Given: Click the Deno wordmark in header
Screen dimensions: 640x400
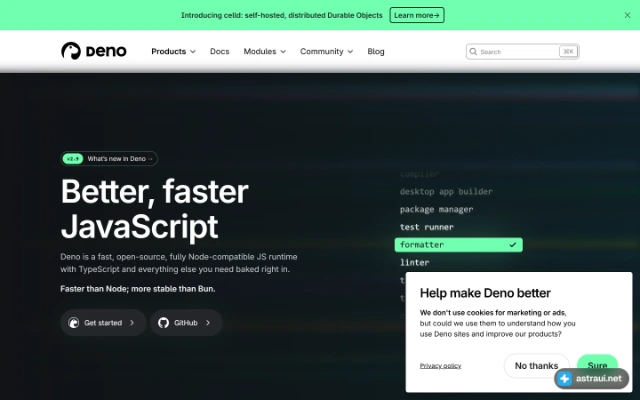Looking at the screenshot, I should [106, 51].
